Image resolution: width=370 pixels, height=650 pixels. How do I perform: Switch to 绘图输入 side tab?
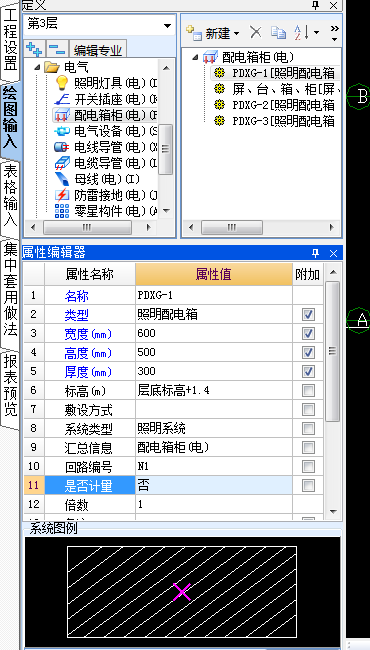point(10,119)
